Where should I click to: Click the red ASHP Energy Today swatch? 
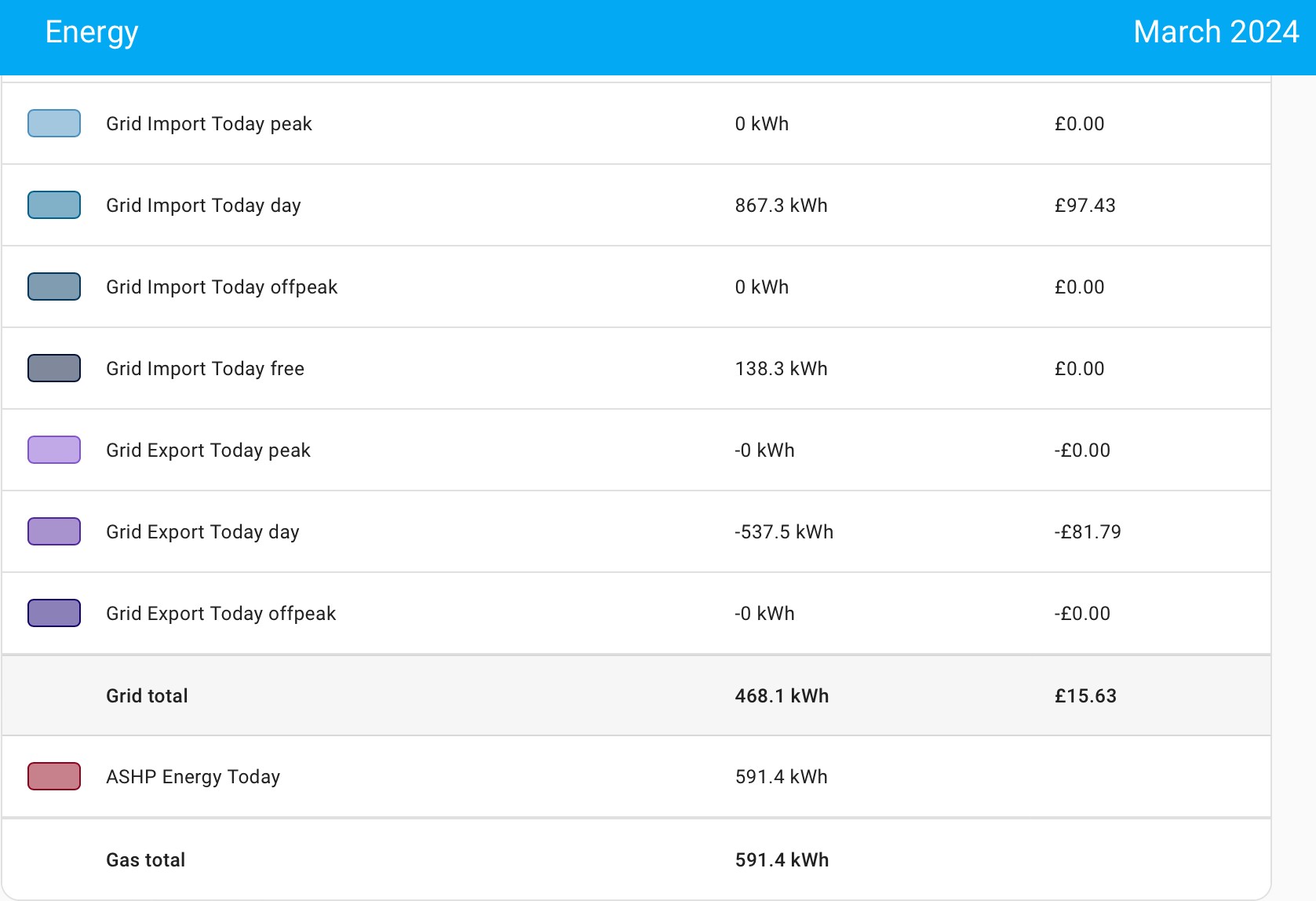coord(54,776)
